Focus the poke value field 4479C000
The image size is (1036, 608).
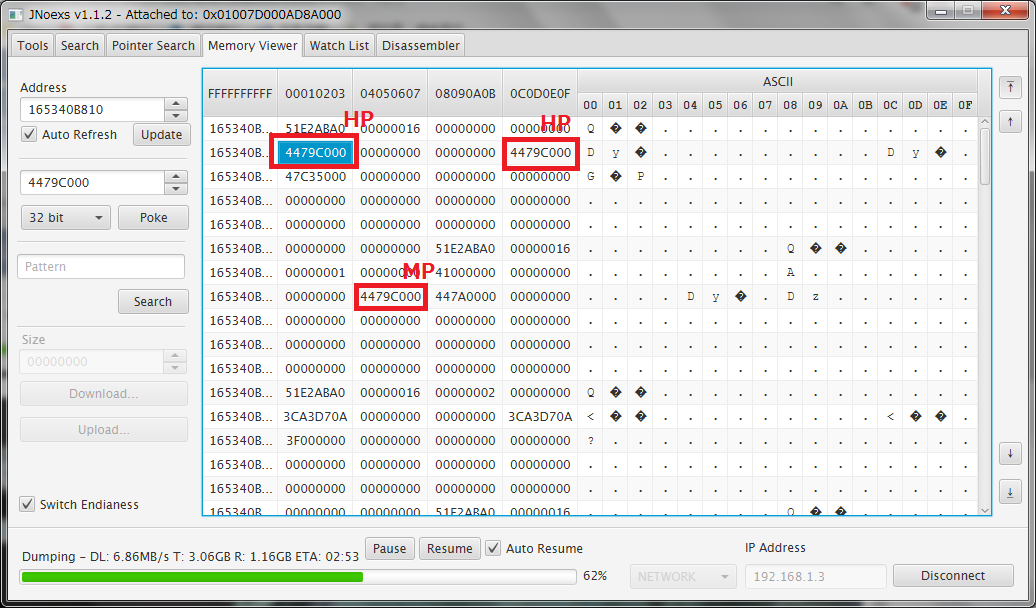(x=92, y=182)
